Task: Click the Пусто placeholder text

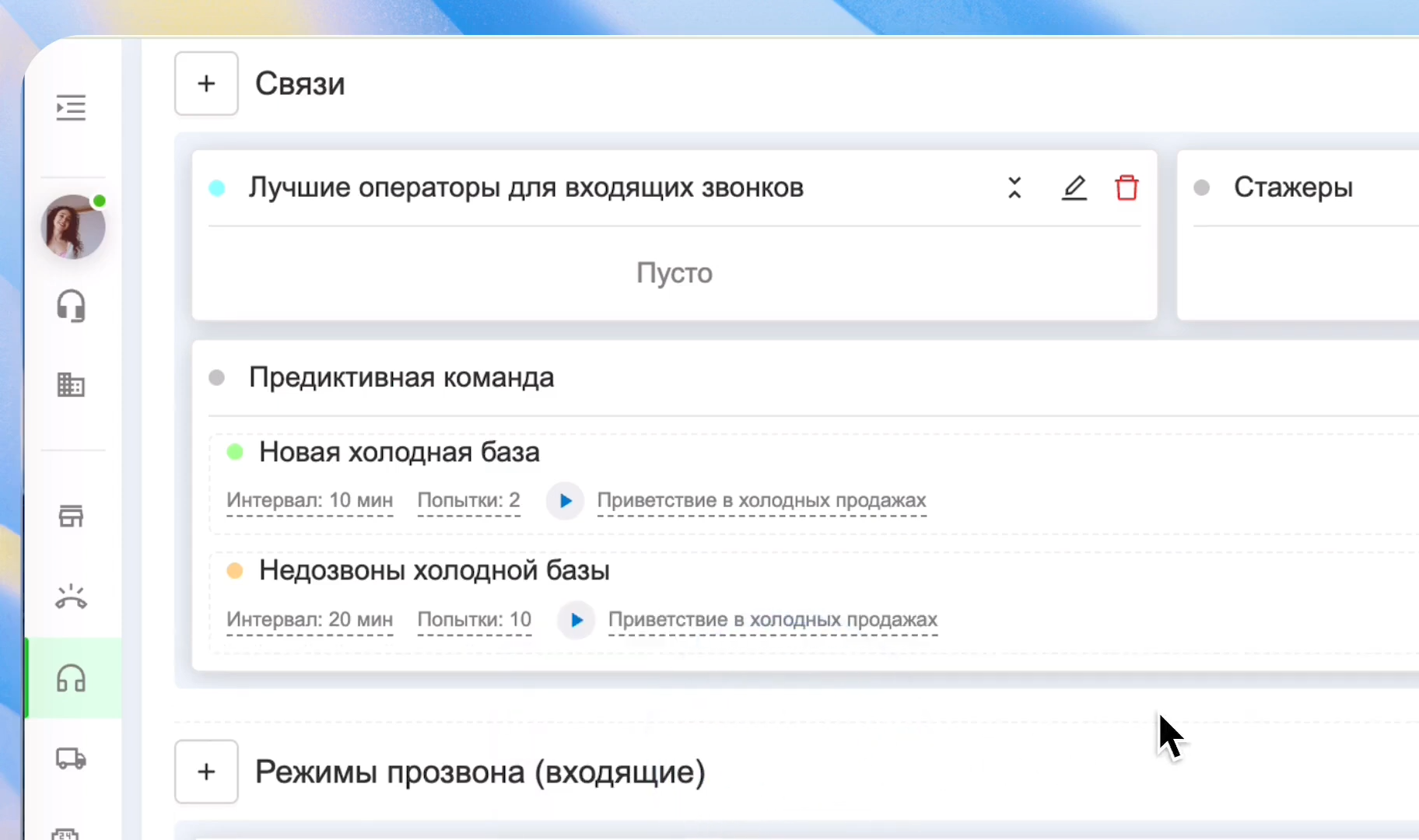Action: tap(674, 273)
